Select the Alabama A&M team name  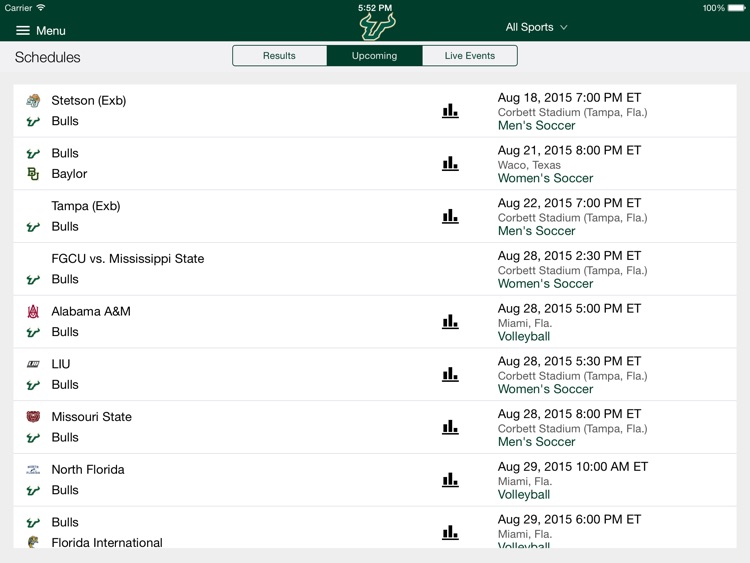(91, 311)
